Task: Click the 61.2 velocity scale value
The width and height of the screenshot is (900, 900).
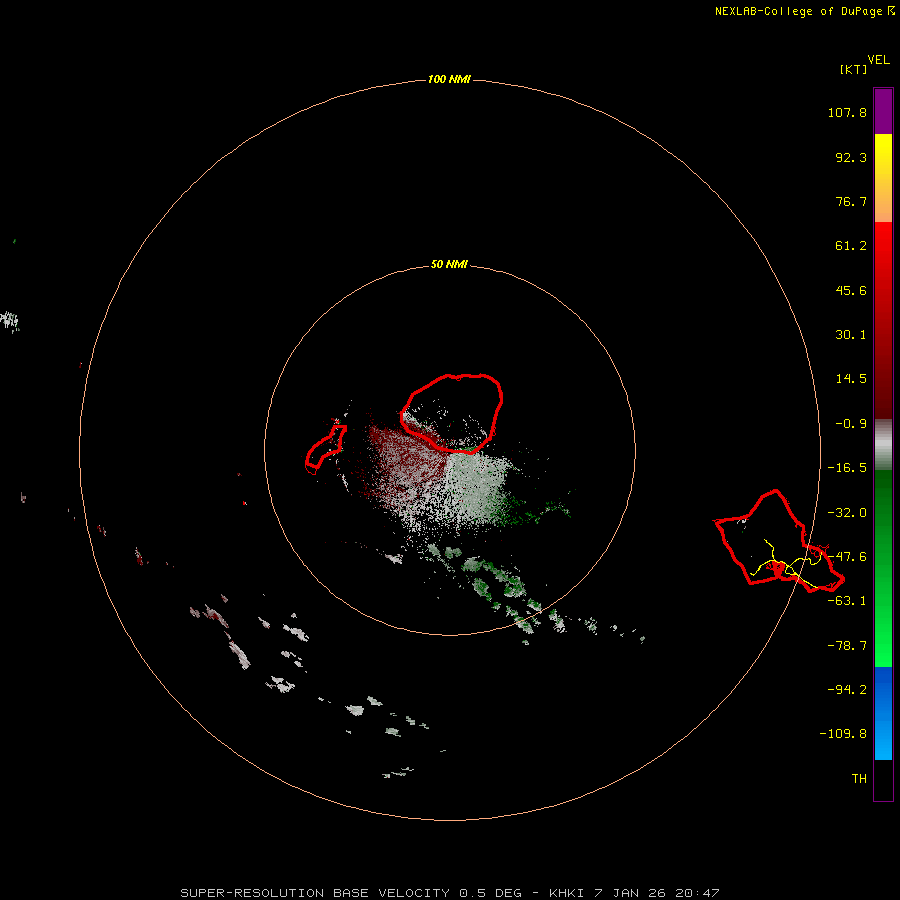Action: [851, 246]
